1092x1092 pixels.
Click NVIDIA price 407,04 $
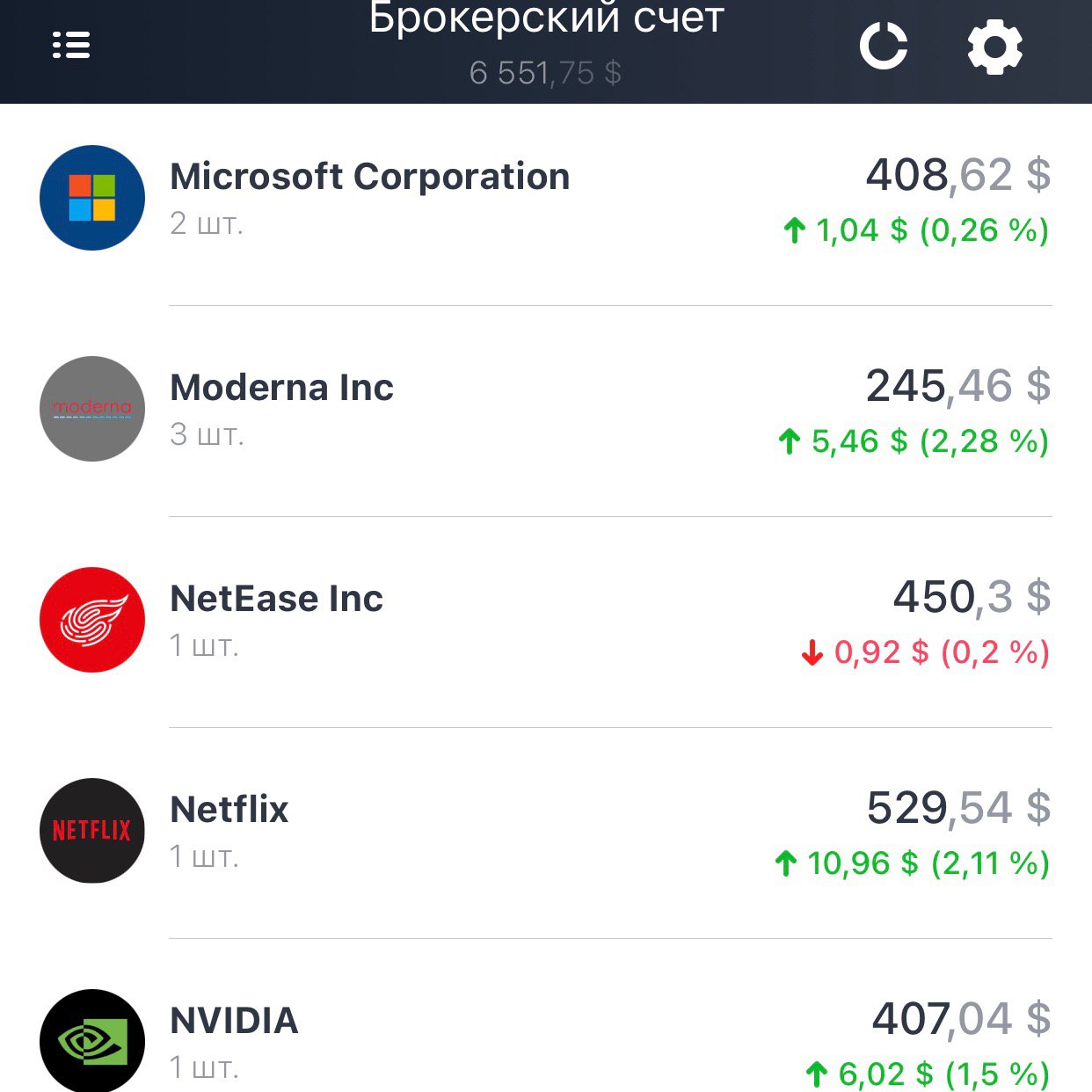pos(960,1019)
